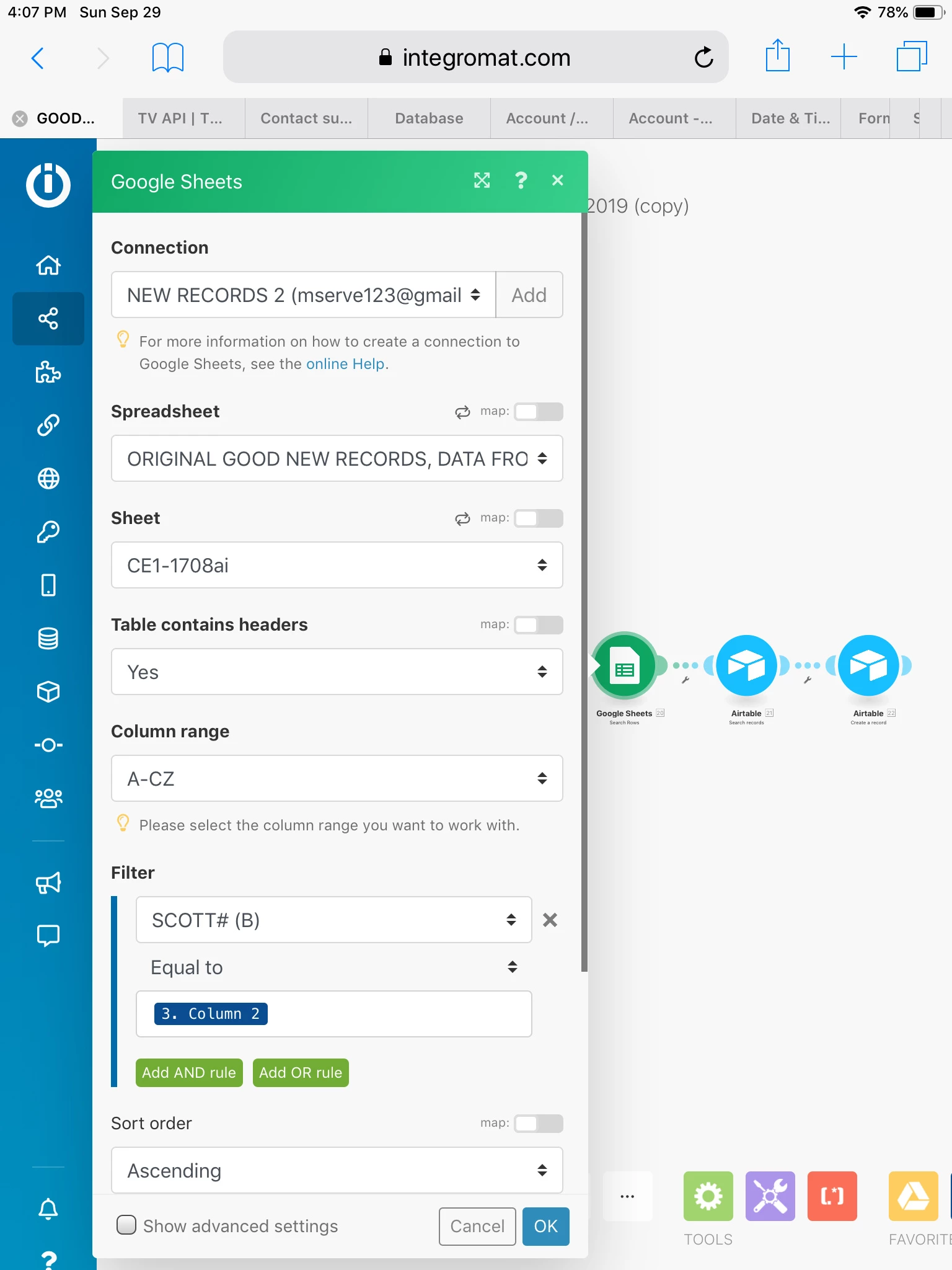Close the GOOD... browser tab

coord(20,118)
